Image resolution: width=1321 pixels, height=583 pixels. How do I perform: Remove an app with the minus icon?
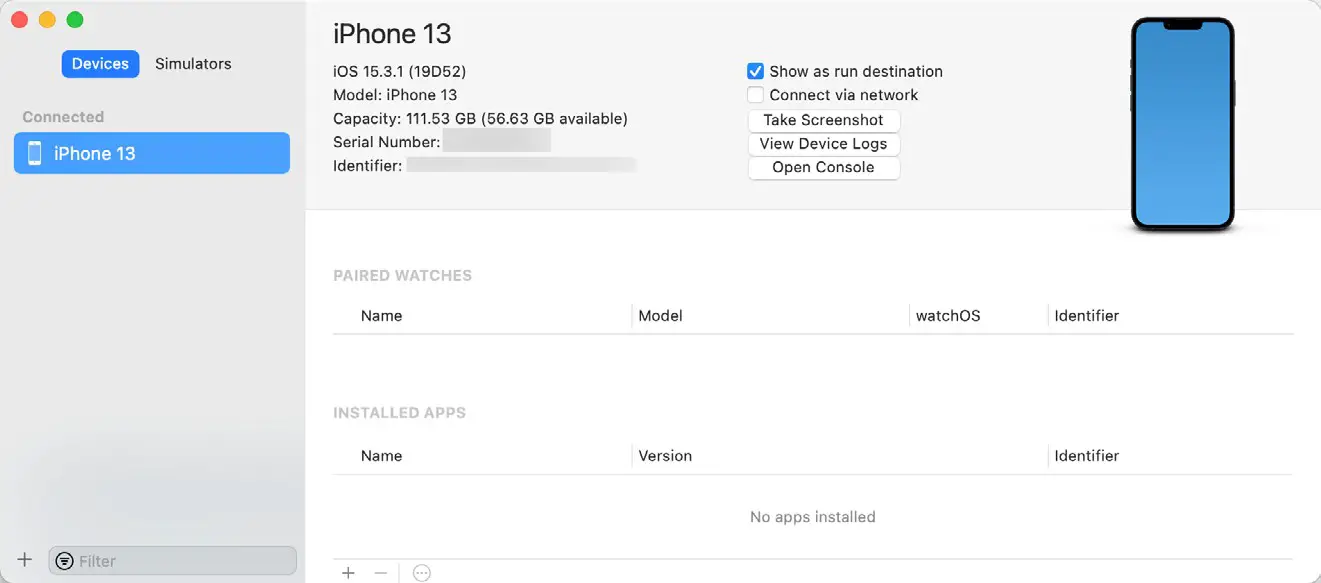point(380,573)
